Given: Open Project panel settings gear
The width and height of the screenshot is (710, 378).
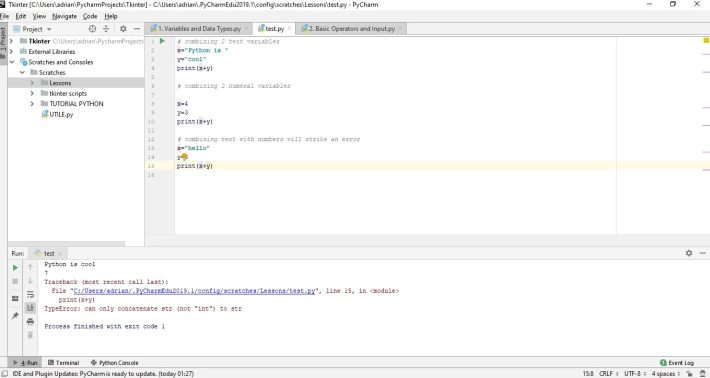Looking at the screenshot, I should [x=123, y=29].
